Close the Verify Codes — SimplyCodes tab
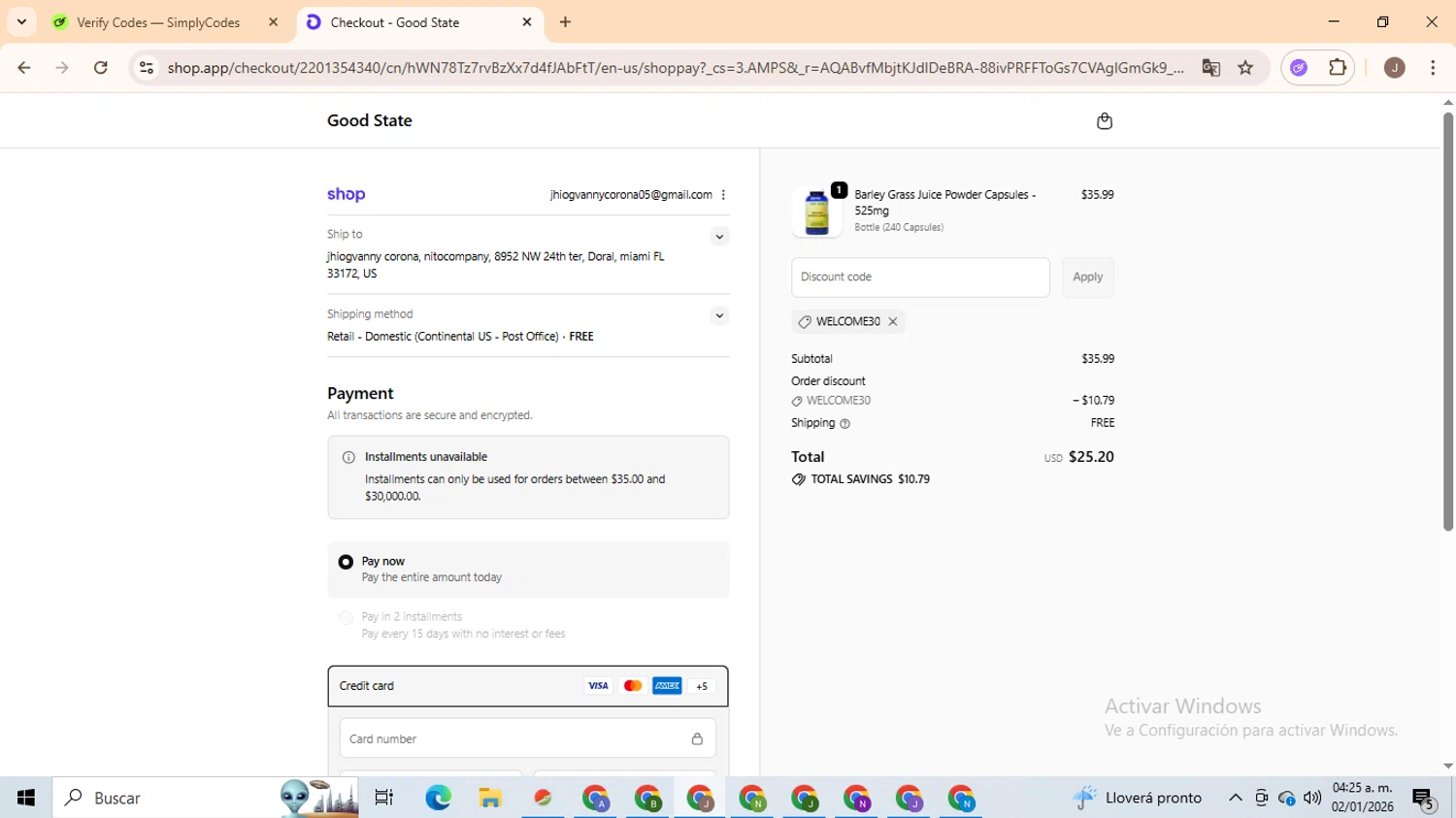The height and width of the screenshot is (818, 1456). pos(273,22)
